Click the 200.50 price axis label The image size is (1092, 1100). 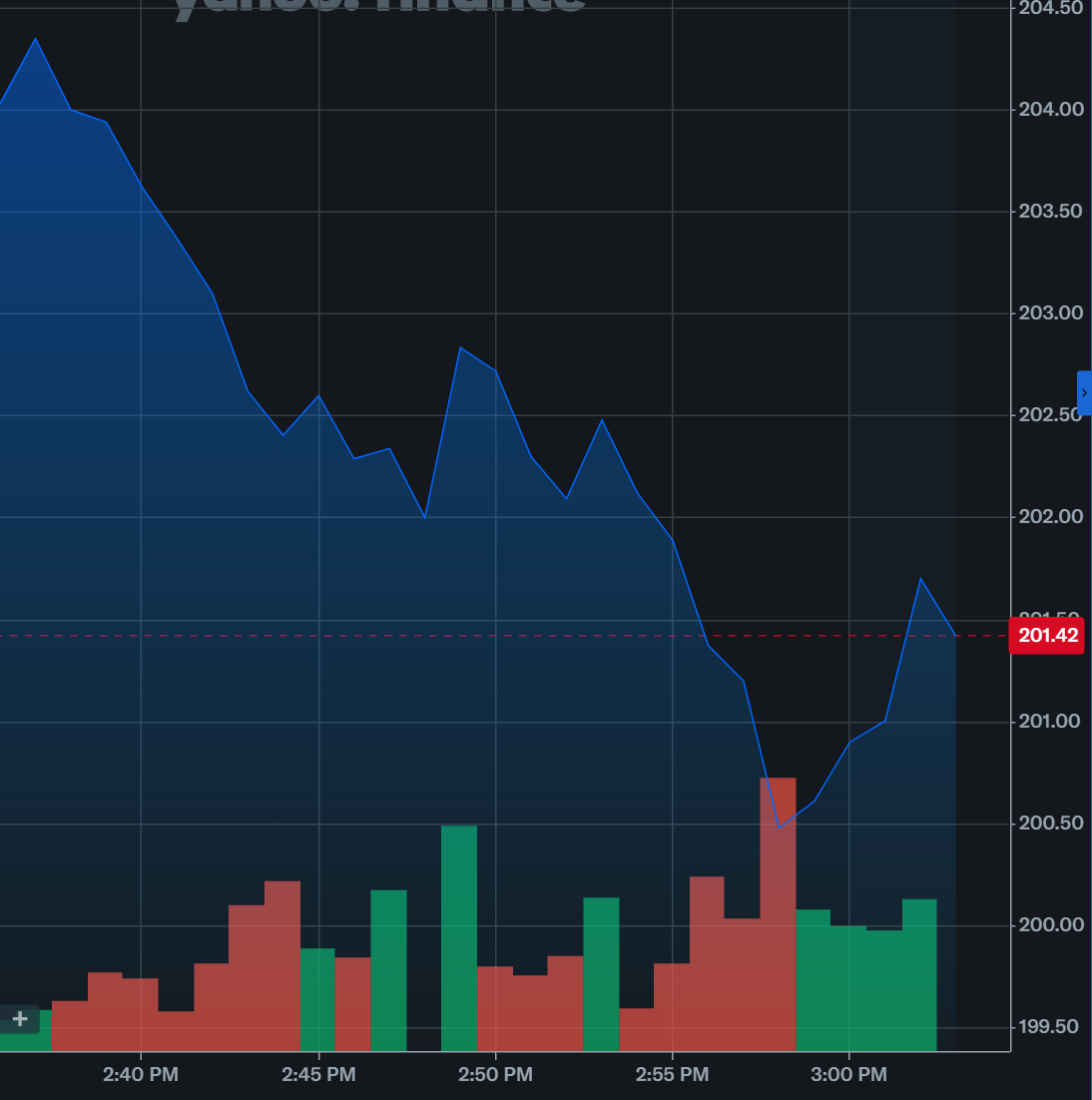tap(1051, 823)
